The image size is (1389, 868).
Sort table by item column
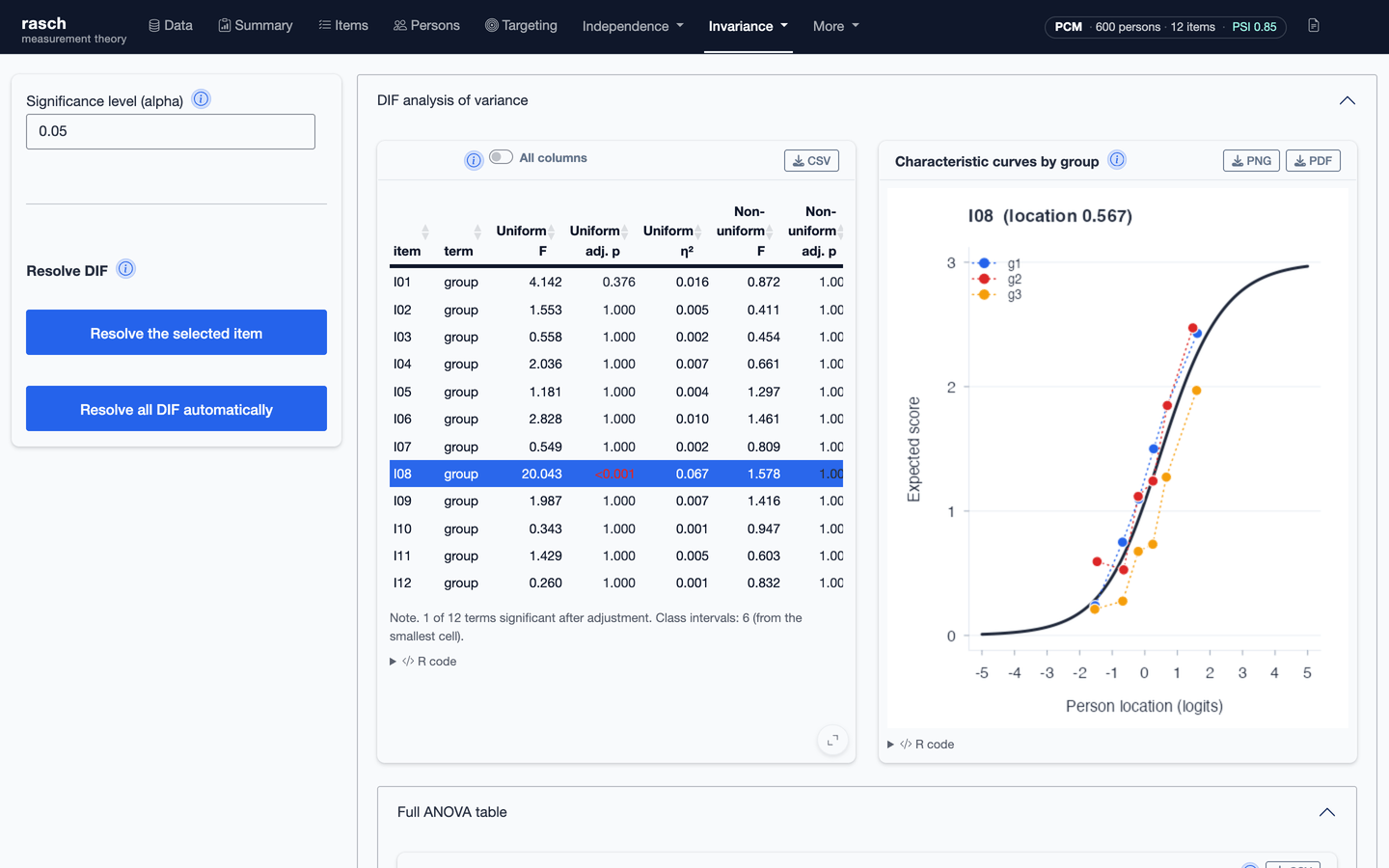[425, 231]
